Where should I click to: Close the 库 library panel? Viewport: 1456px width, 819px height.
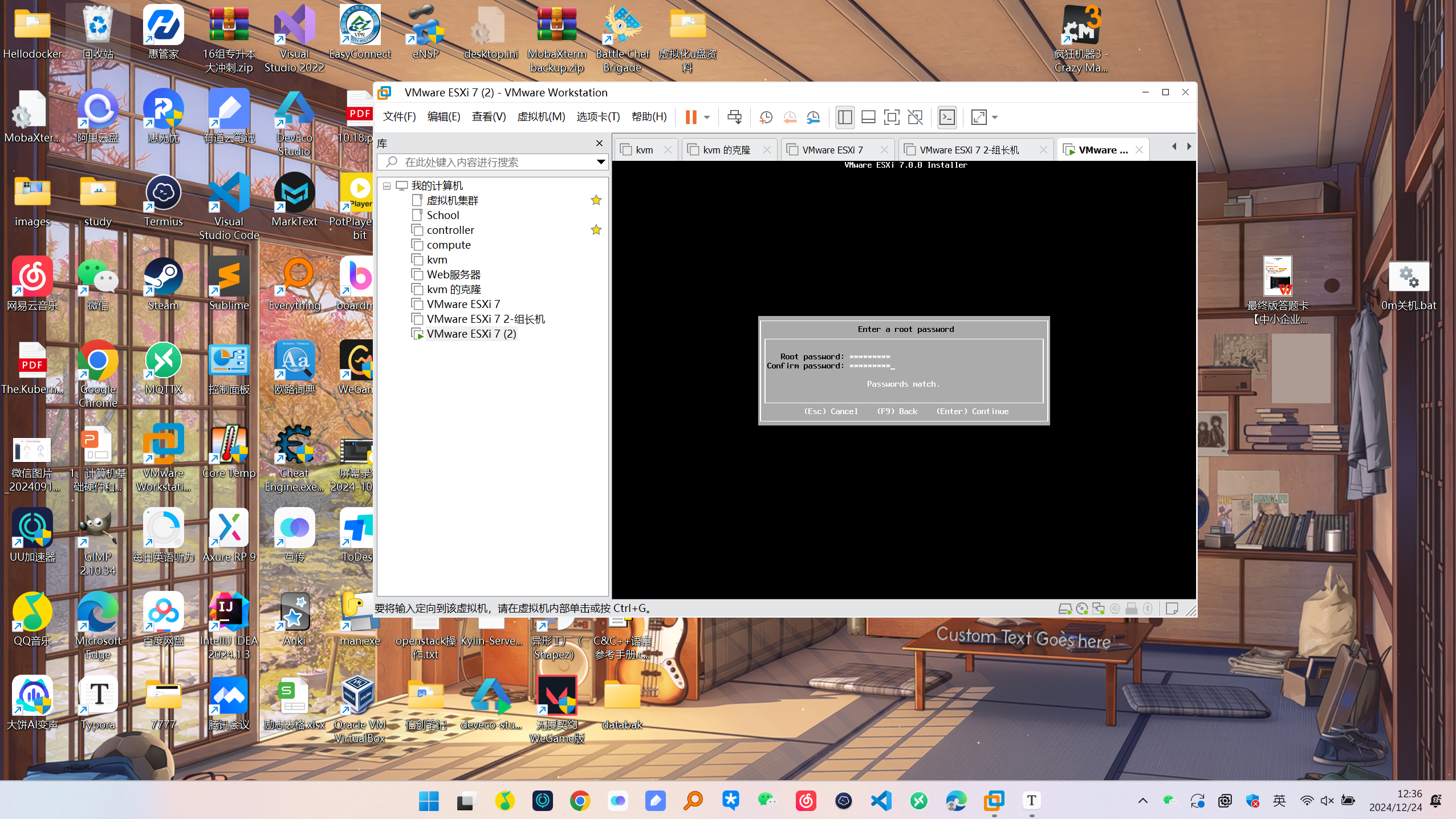(x=599, y=143)
